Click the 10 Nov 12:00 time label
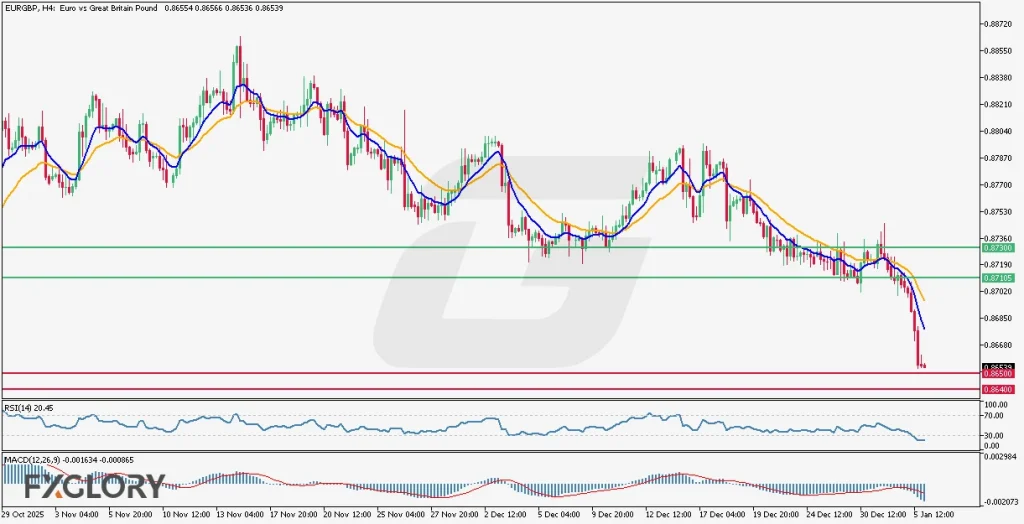This screenshot has width=1024, height=524. [185, 514]
